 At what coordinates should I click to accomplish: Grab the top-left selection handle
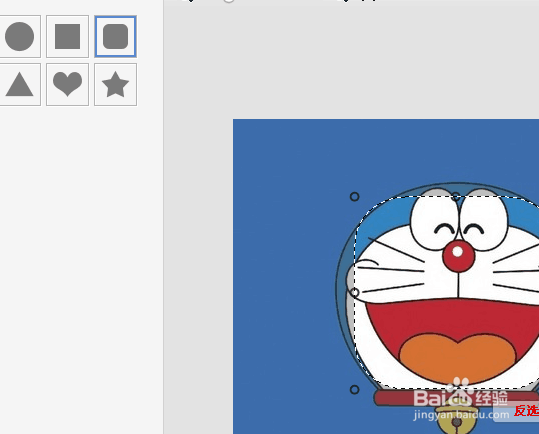(x=354, y=197)
